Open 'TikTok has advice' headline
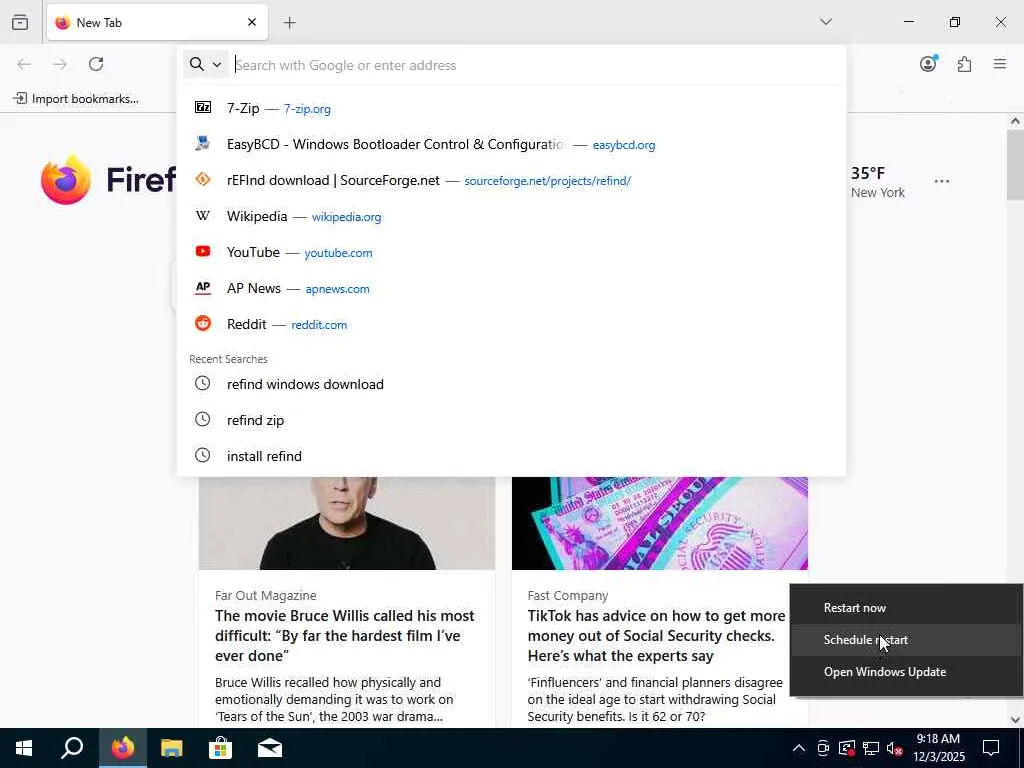Image resolution: width=1024 pixels, height=768 pixels. [x=656, y=635]
